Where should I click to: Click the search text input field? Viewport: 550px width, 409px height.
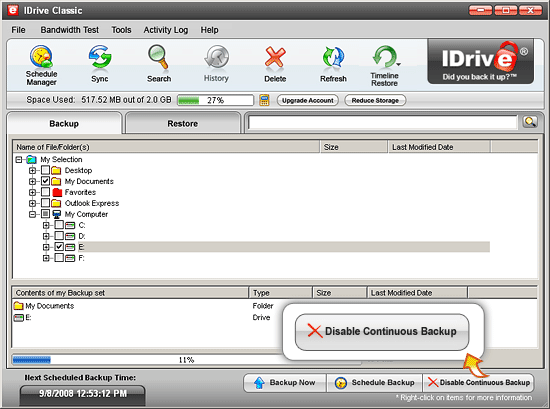click(382, 122)
